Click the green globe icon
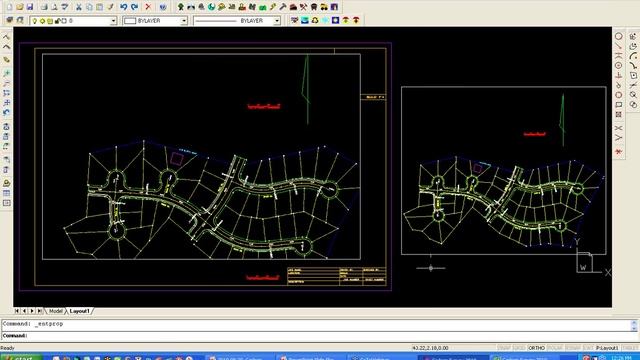The image size is (640, 360). click(211, 7)
